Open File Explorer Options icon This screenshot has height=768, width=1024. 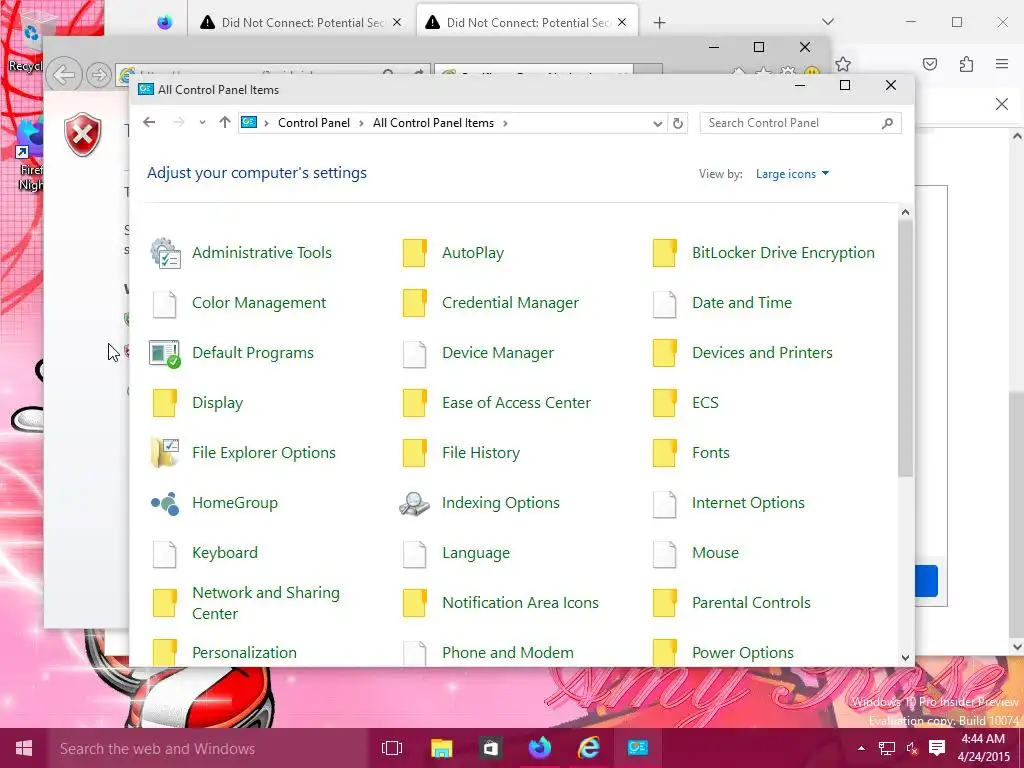coord(165,453)
